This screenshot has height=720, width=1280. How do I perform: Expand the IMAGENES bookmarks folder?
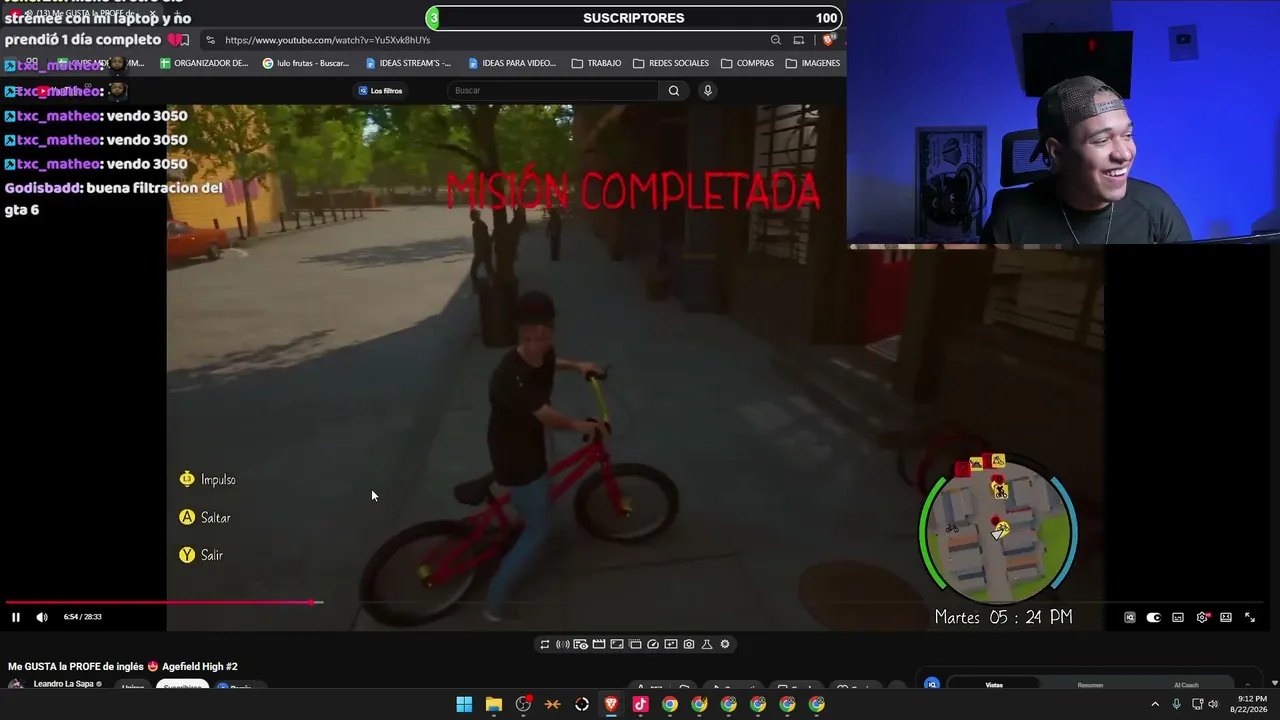point(813,63)
